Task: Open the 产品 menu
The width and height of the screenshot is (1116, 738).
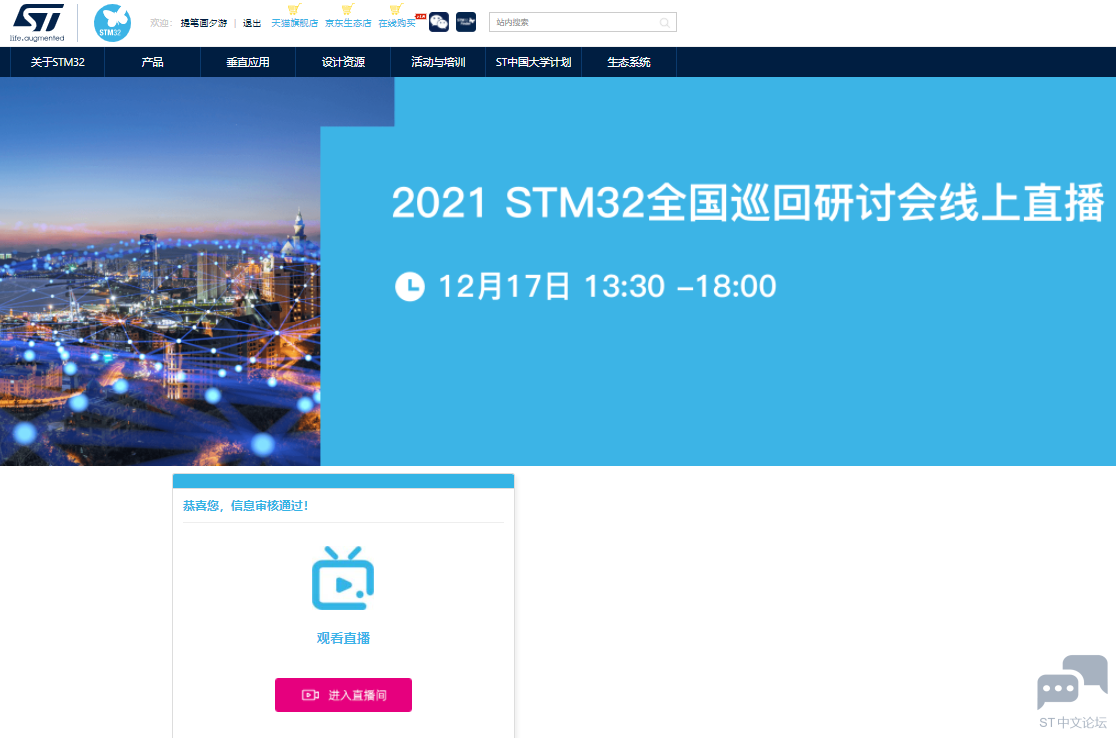Action: coord(152,62)
